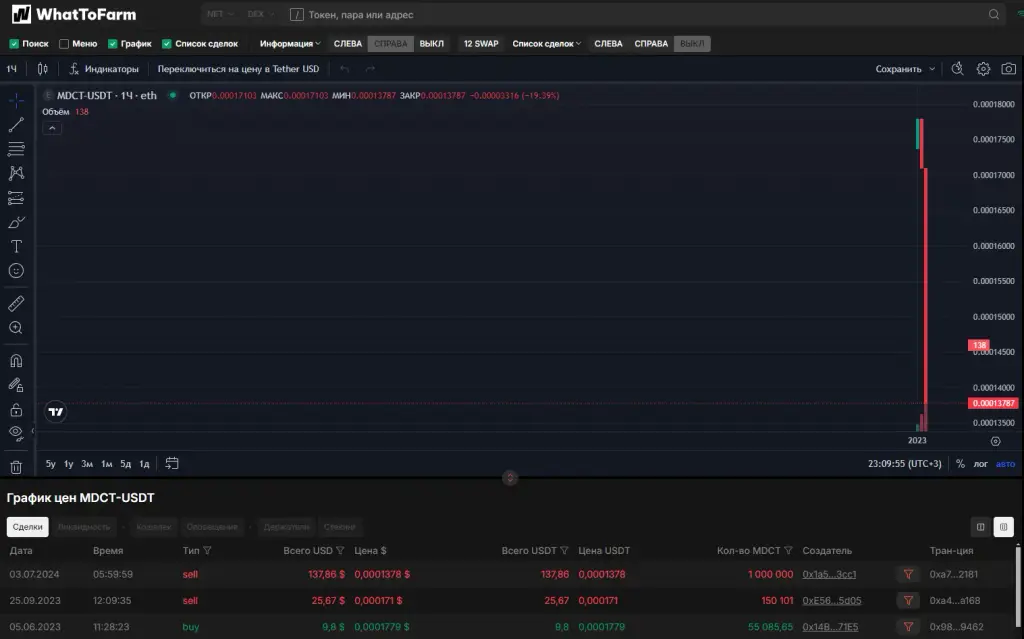
Task: Activate the zoom-in magnifier tool
Action: coord(16,328)
